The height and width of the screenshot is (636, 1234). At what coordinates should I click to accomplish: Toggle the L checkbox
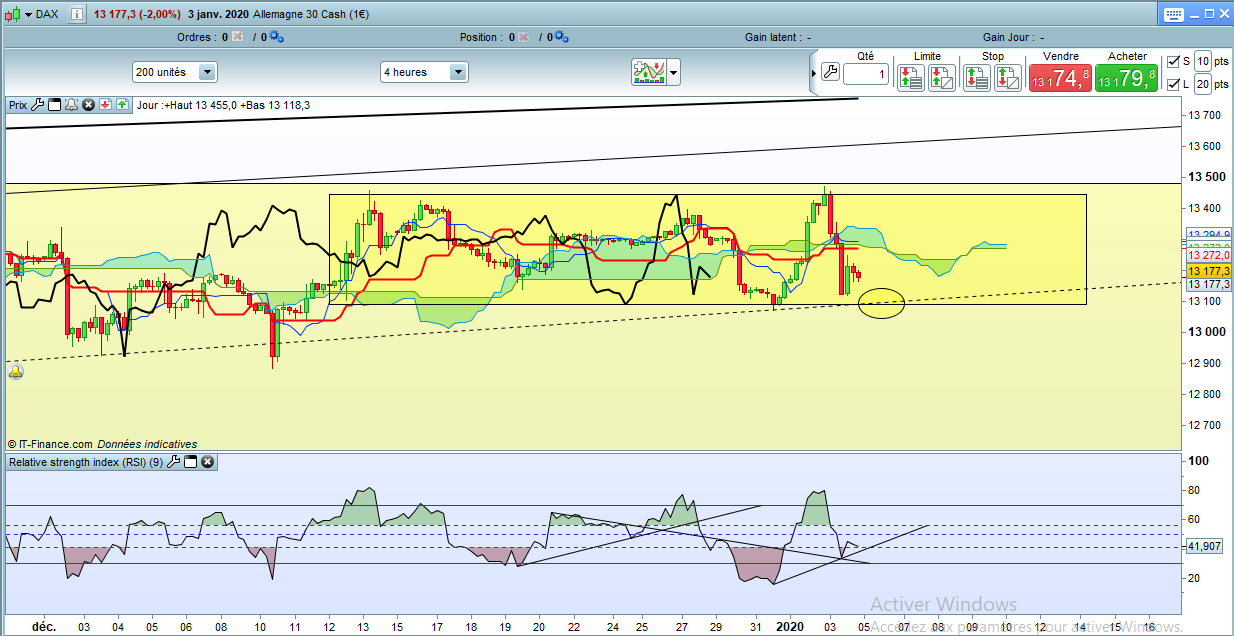coord(1174,84)
